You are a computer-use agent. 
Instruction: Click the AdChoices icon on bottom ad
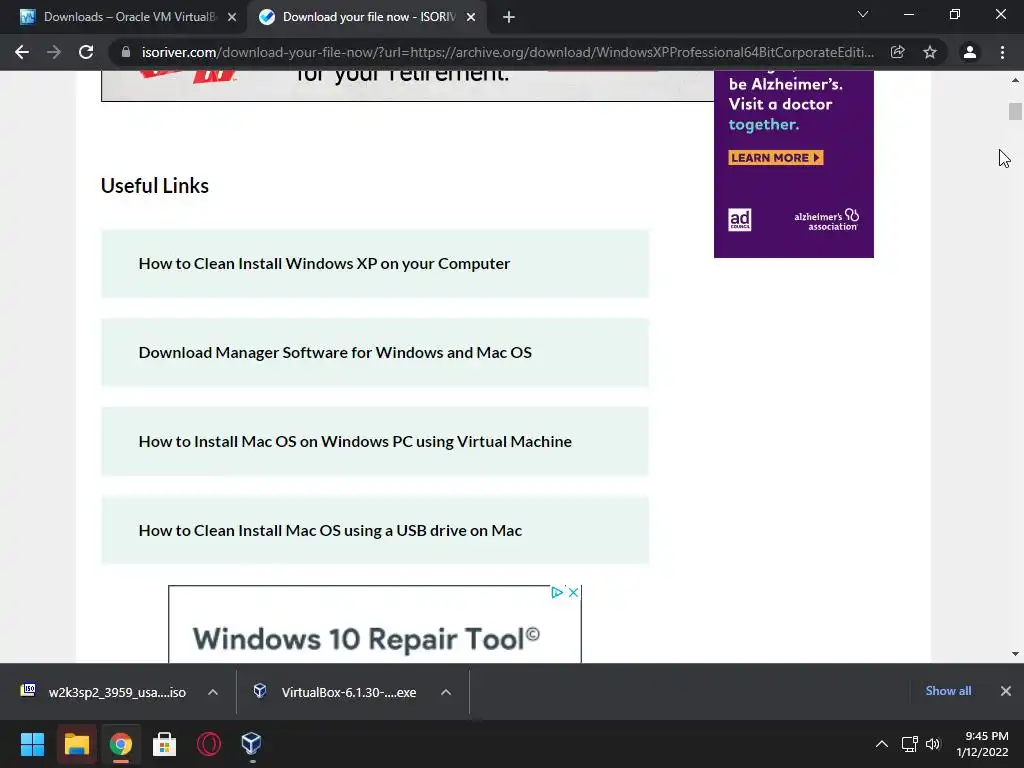click(557, 592)
